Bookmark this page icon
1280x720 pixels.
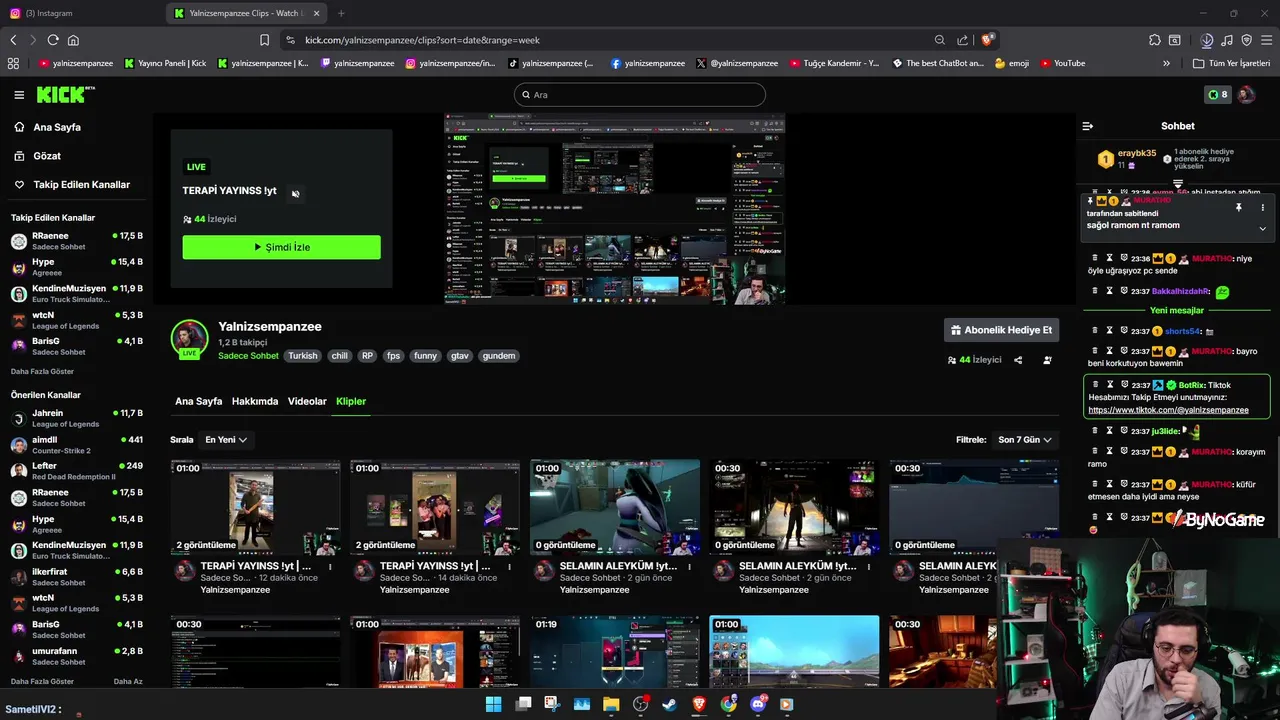click(x=264, y=40)
